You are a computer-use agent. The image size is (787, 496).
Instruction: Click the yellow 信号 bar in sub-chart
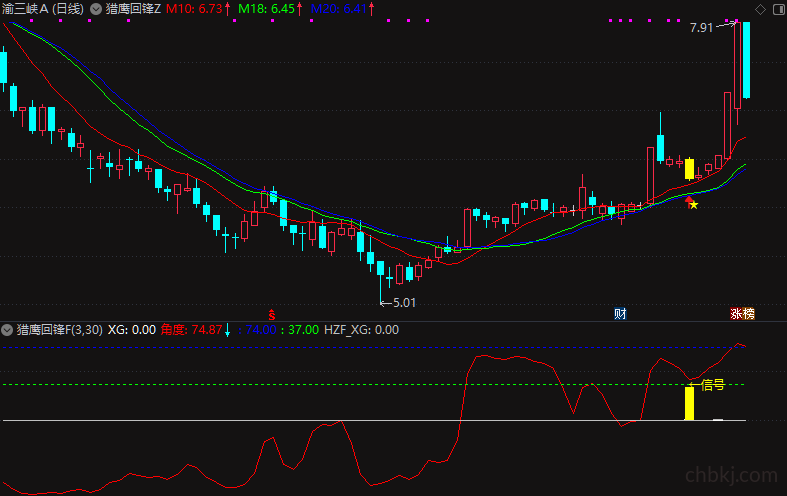coord(690,403)
